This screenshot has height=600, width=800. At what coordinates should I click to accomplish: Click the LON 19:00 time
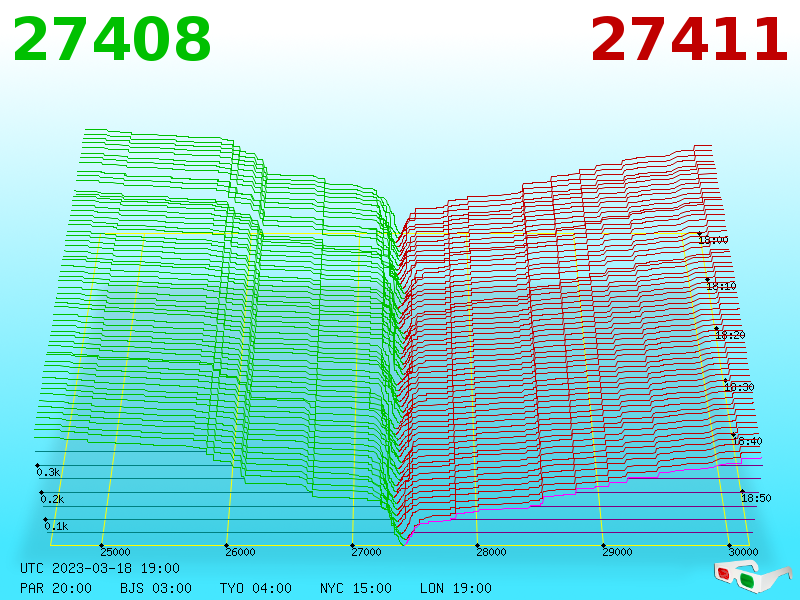coord(456,588)
